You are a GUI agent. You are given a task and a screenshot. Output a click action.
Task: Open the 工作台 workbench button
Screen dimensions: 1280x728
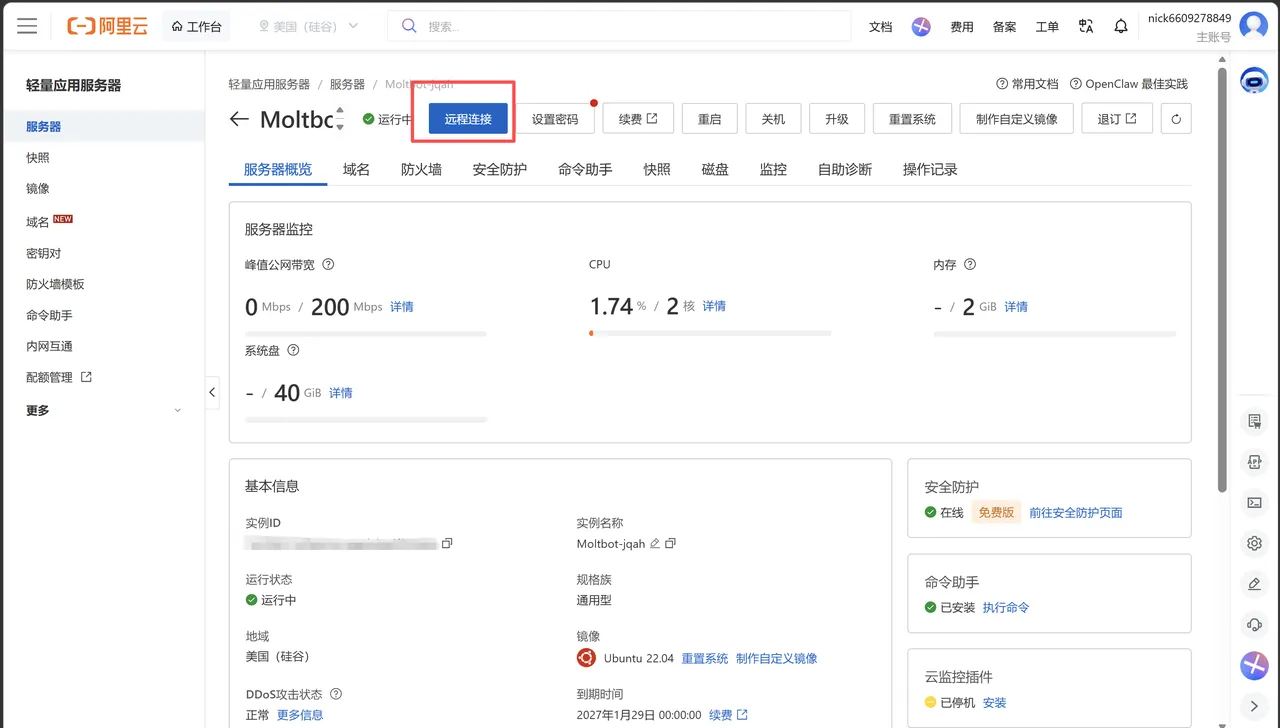coord(196,27)
